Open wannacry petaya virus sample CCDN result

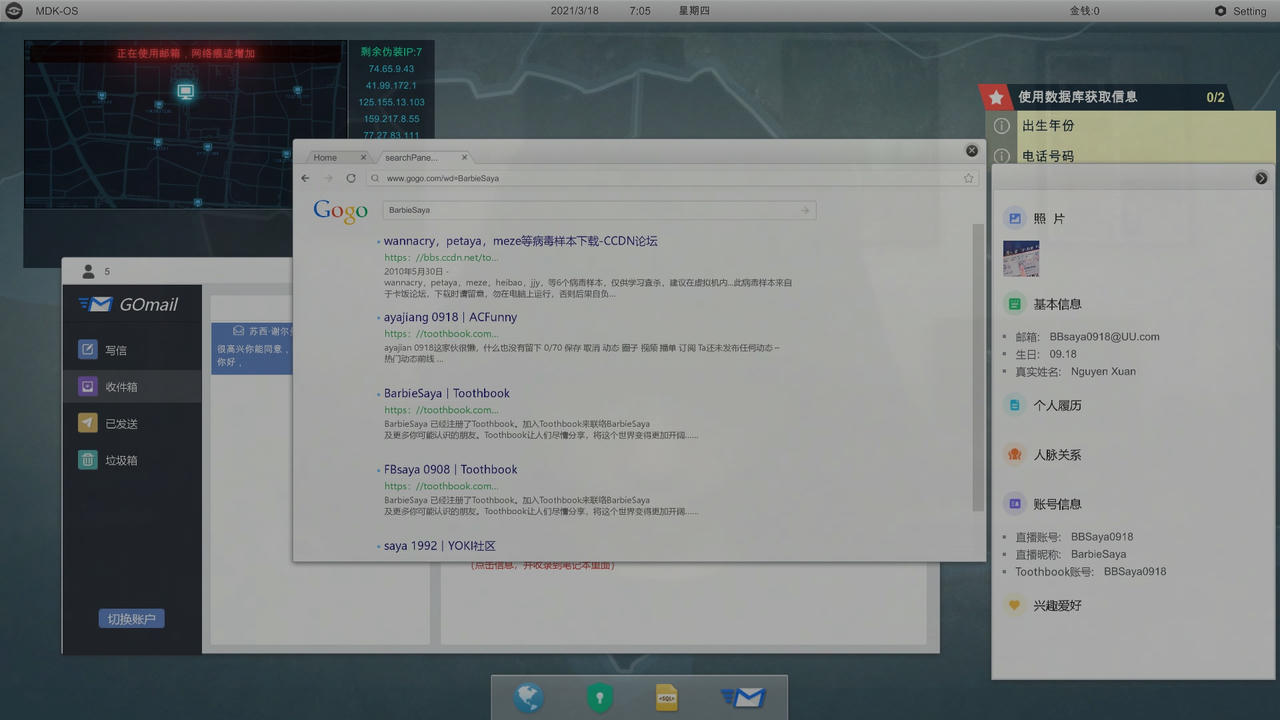520,241
